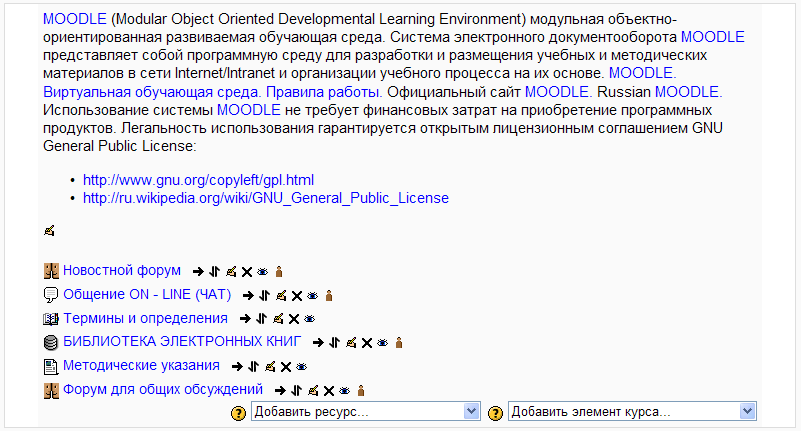Open the Добавить ресурс dropdown
Image resolution: width=801 pixels, height=431 pixels.
coord(366,412)
